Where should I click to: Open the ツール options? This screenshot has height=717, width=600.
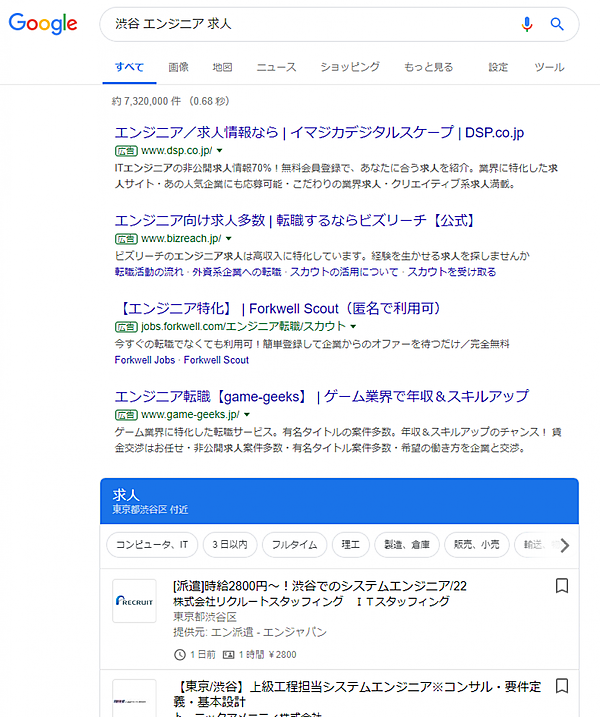point(549,67)
